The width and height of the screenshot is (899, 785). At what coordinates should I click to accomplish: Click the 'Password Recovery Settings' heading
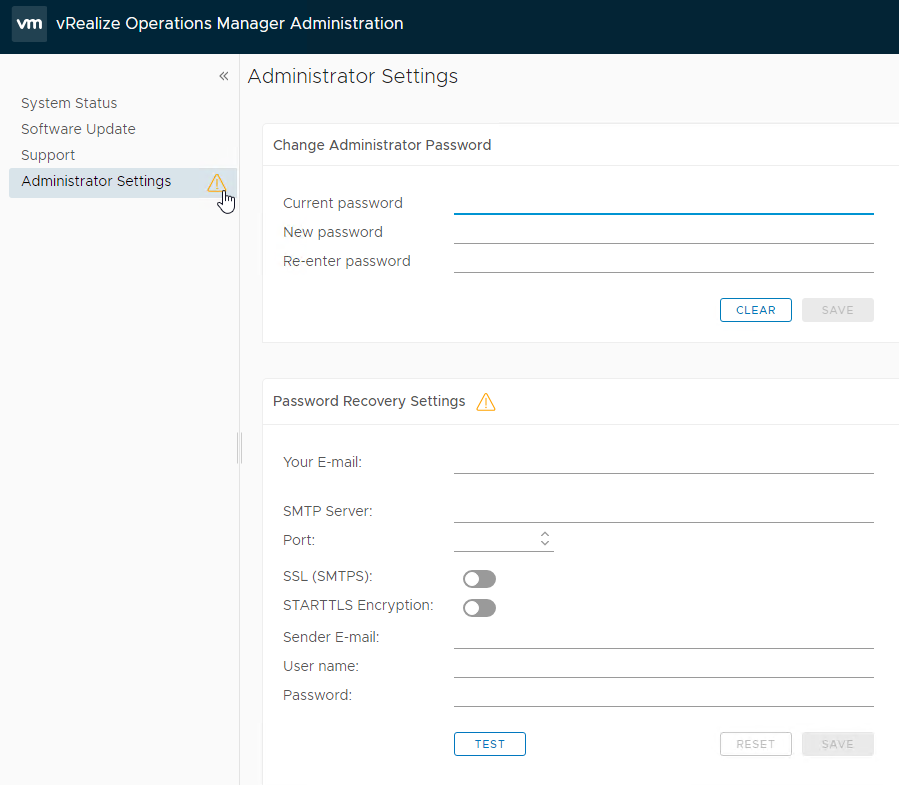(x=369, y=401)
